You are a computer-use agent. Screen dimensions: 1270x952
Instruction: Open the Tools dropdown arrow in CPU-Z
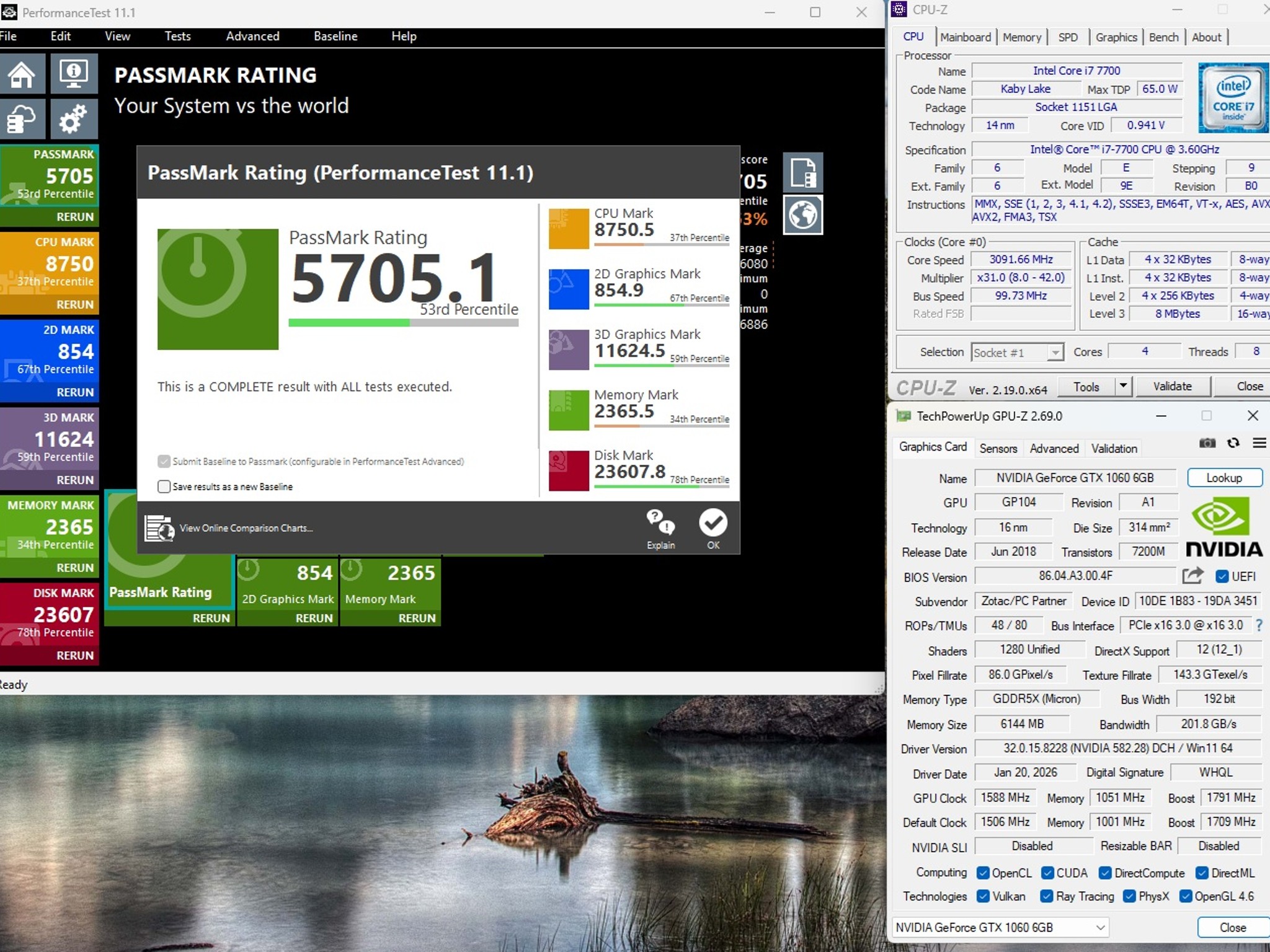(1123, 386)
